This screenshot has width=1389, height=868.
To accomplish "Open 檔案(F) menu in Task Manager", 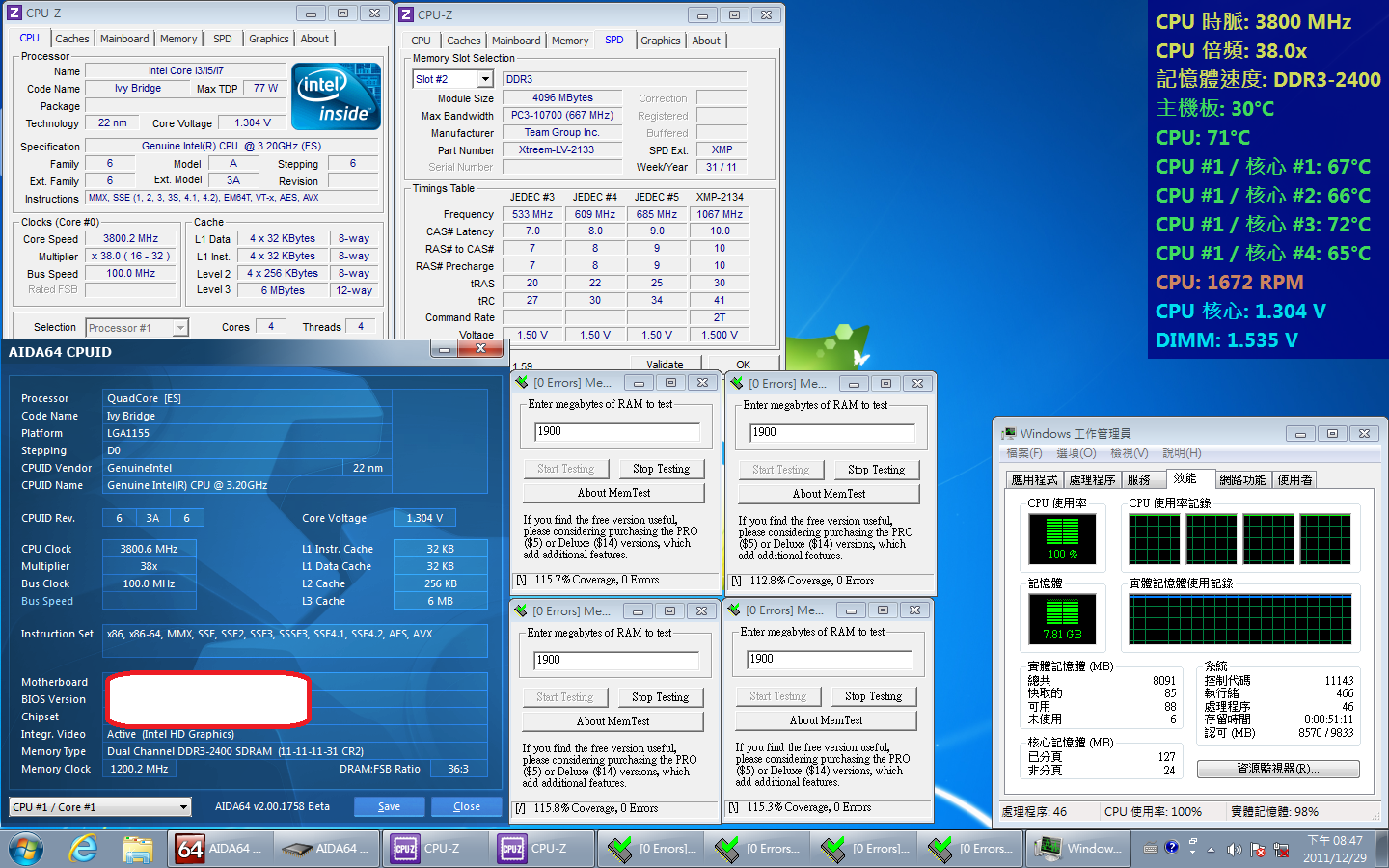I will pos(1024,453).
